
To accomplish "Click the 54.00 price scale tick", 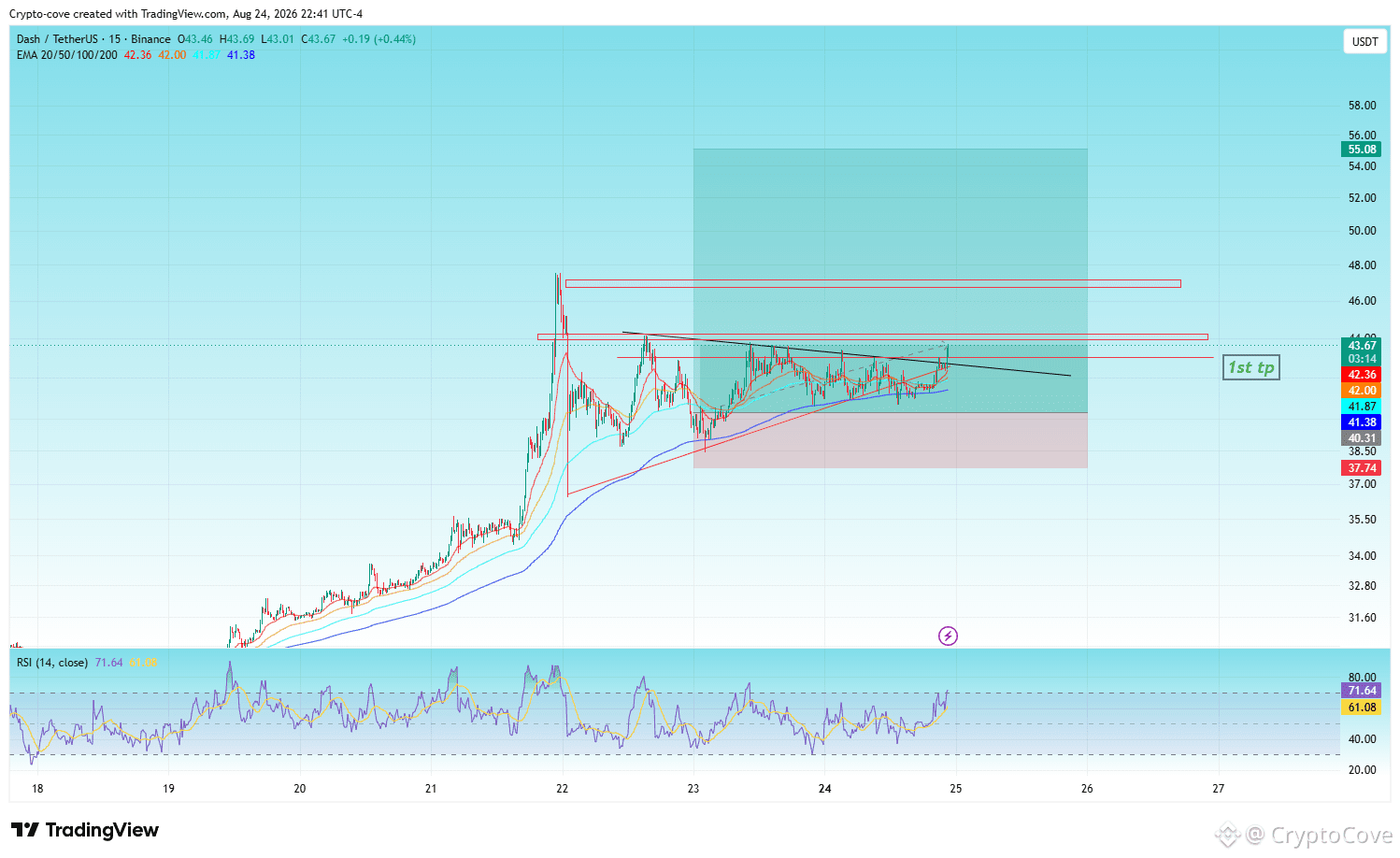I will coord(1362,166).
